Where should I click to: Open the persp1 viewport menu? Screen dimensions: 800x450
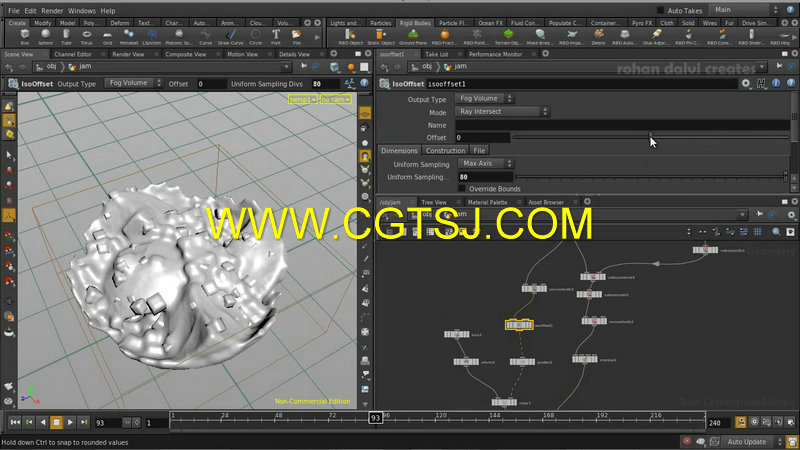click(x=303, y=99)
